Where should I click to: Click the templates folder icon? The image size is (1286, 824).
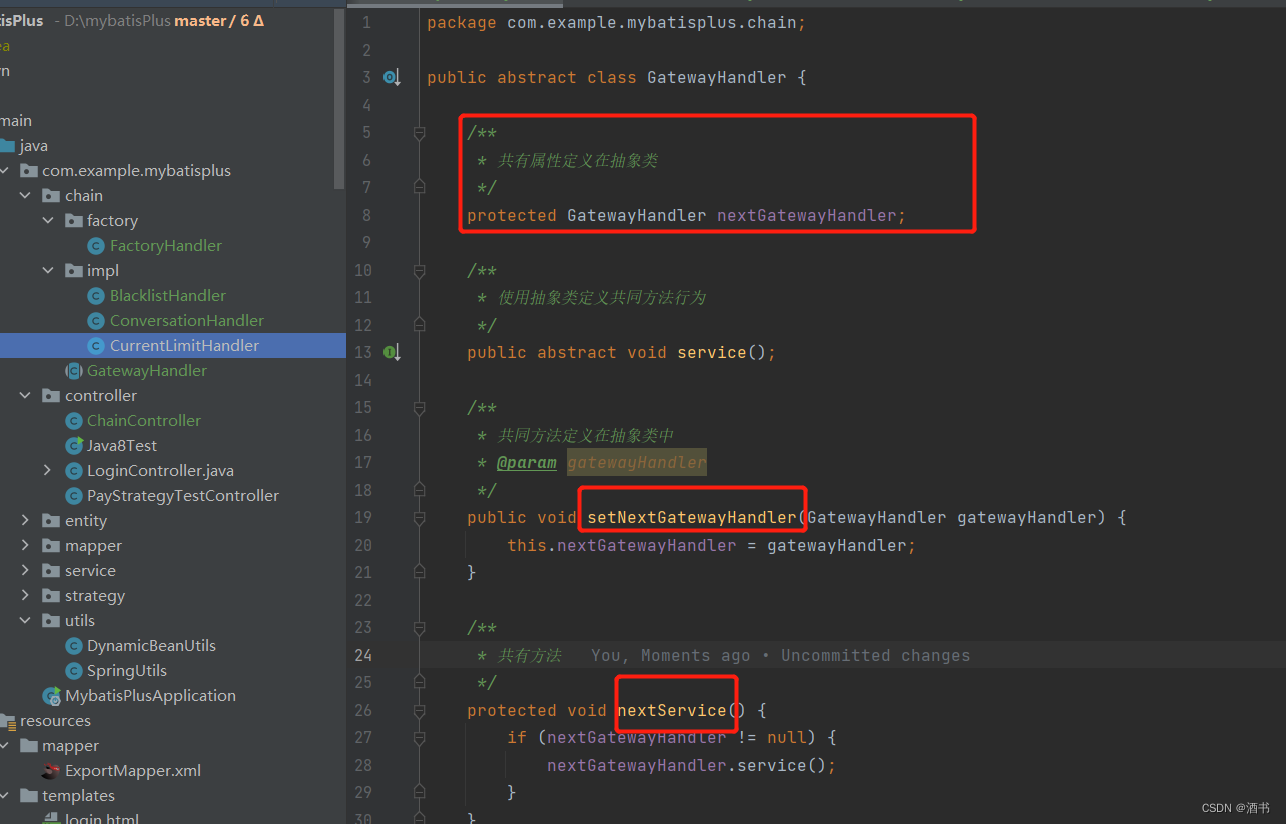click(29, 796)
